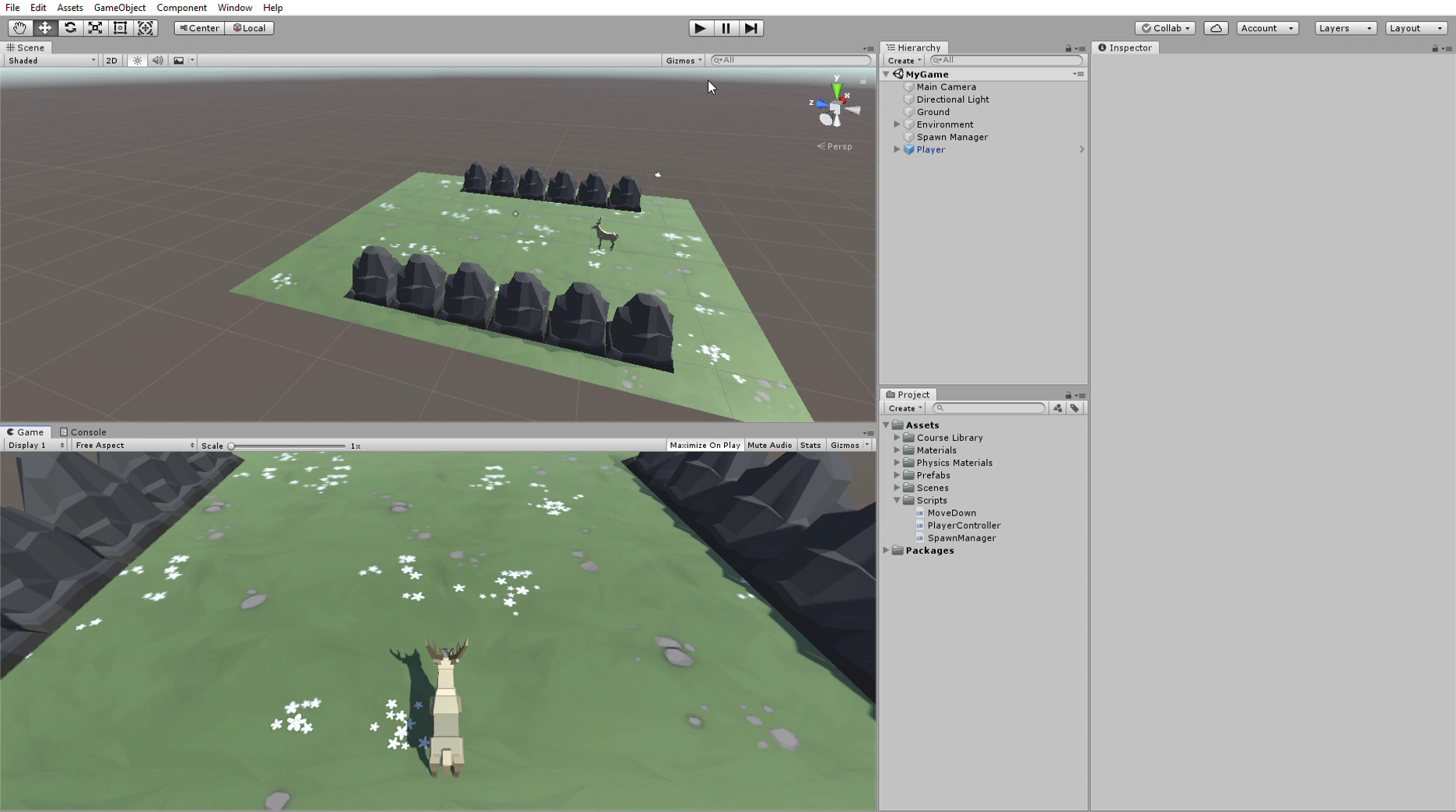Toggle scene lighting in Scene view
Screen dimensions: 1456x812
tap(137, 60)
